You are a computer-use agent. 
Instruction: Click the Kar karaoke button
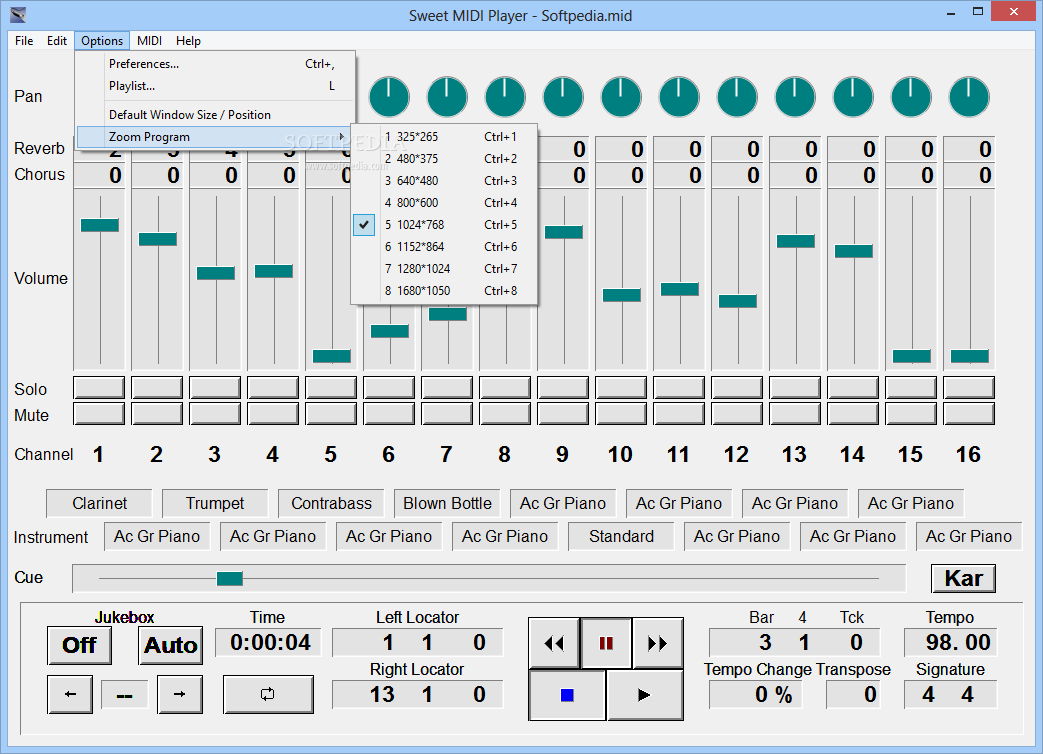[963, 578]
